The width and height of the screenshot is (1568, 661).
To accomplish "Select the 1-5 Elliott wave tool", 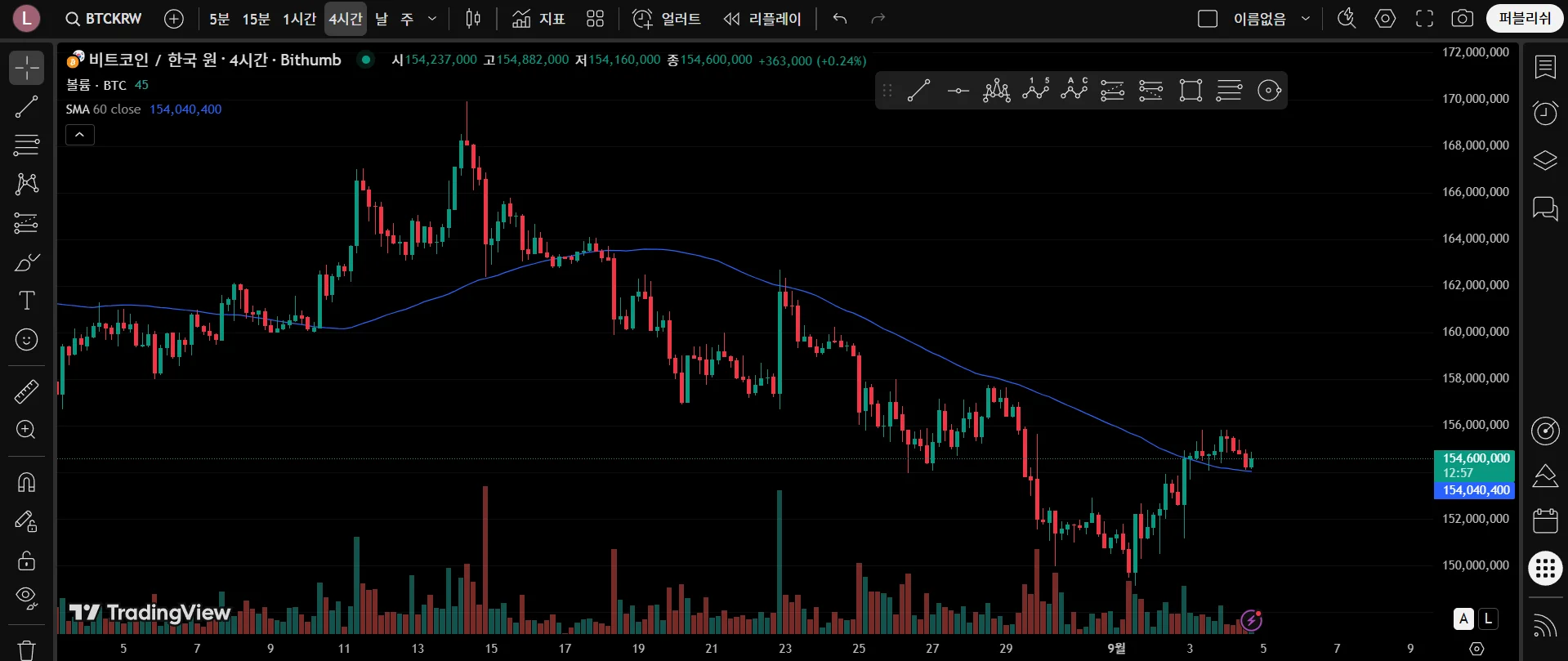I will click(1035, 91).
